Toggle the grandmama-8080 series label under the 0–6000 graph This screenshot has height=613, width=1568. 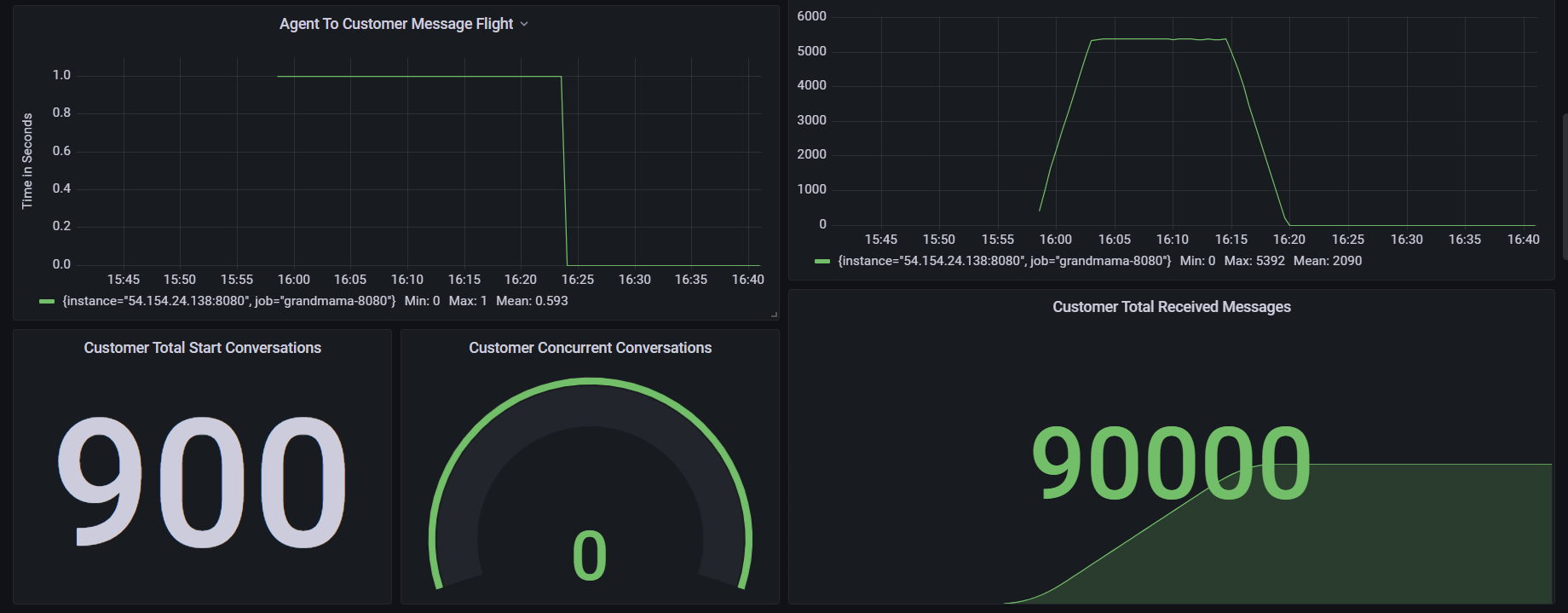coord(1004,261)
